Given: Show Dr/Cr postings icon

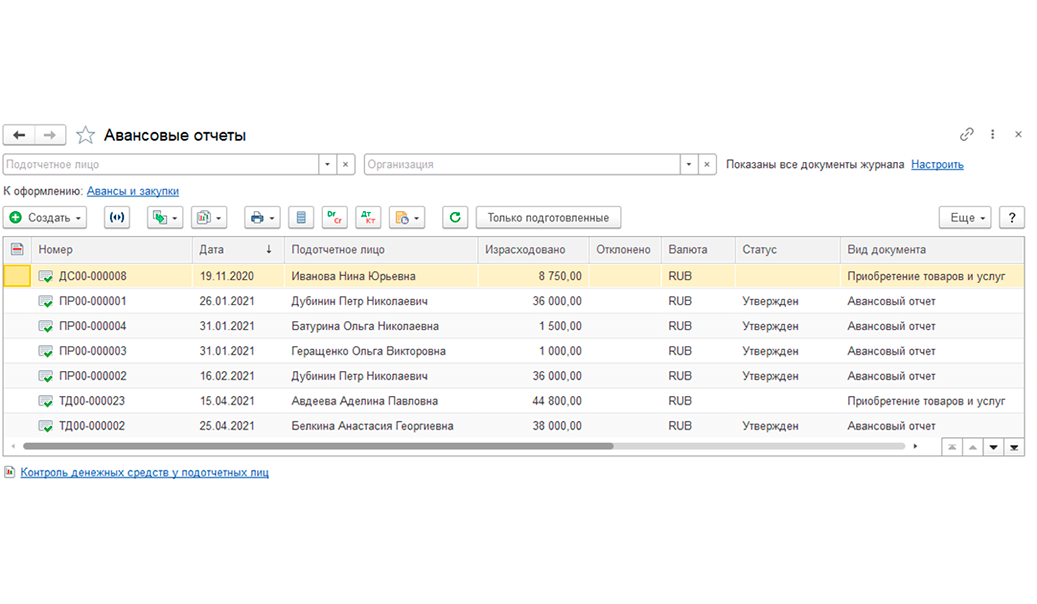Looking at the screenshot, I should [x=335, y=218].
